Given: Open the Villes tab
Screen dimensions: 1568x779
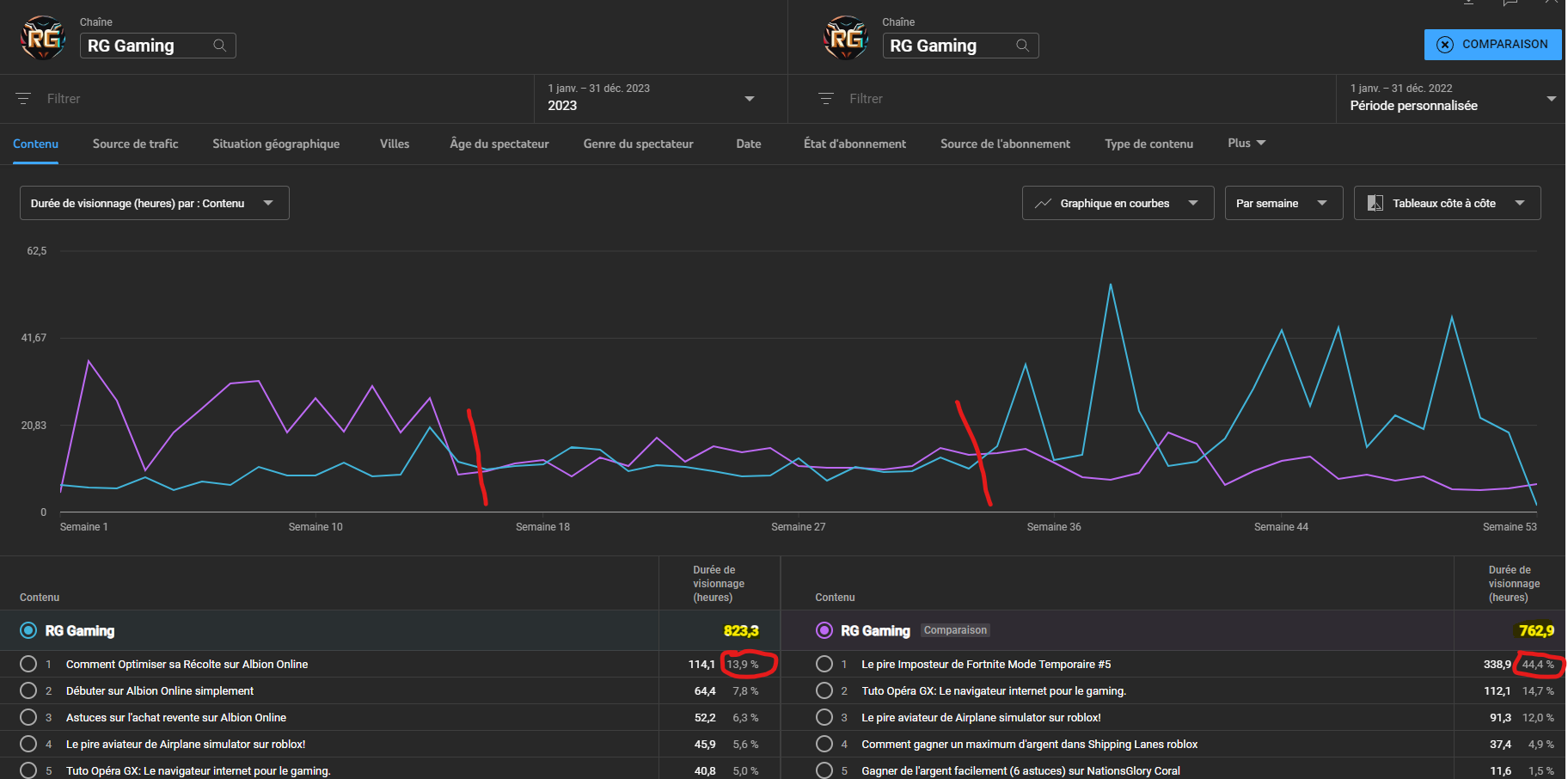Looking at the screenshot, I should point(395,144).
